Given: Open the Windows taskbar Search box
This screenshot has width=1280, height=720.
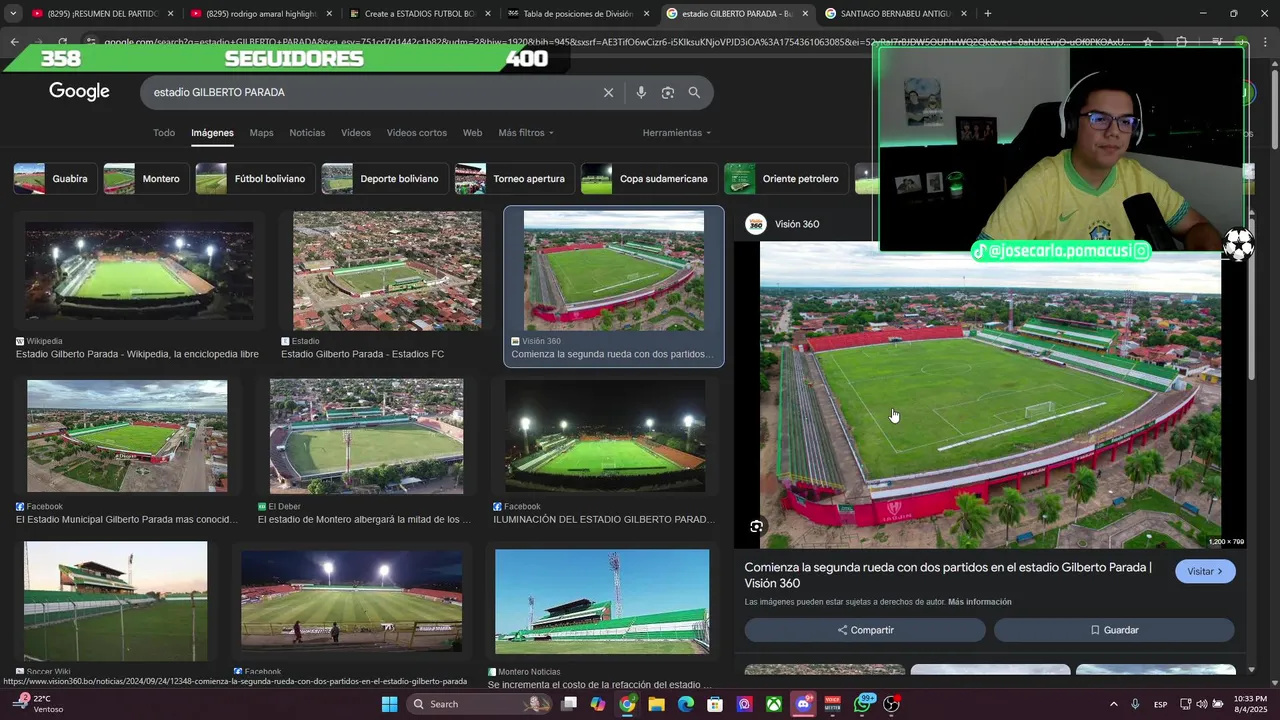Looking at the screenshot, I should tap(479, 704).
